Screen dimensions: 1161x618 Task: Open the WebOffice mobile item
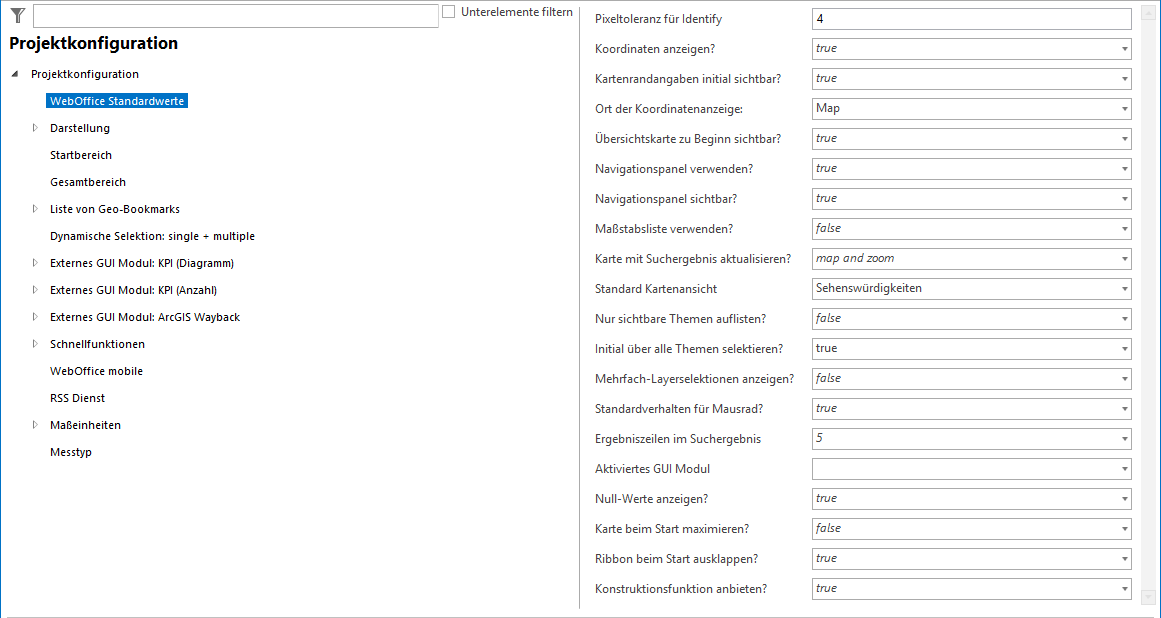[96, 371]
